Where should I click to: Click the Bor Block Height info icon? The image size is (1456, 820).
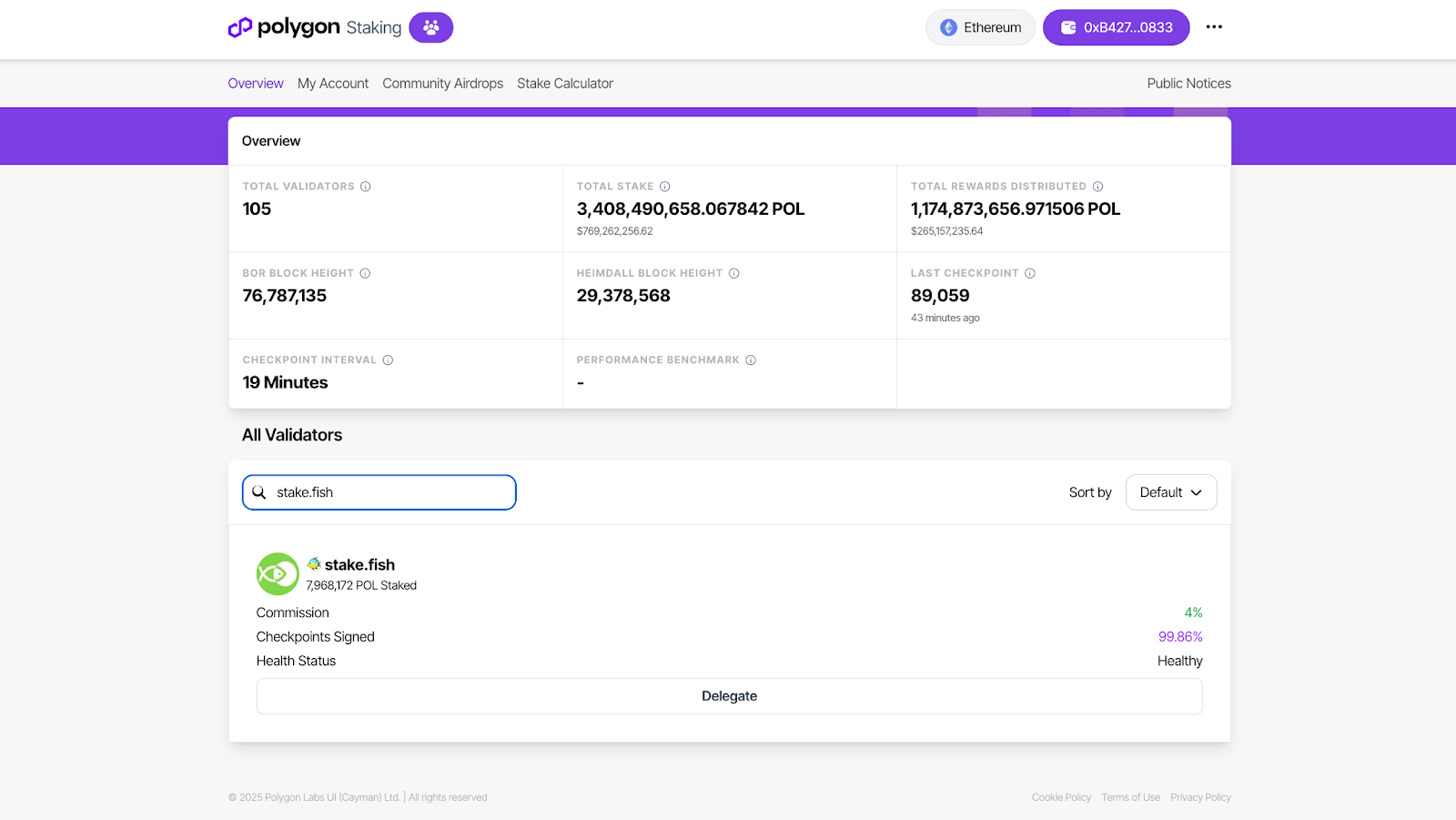pos(365,273)
